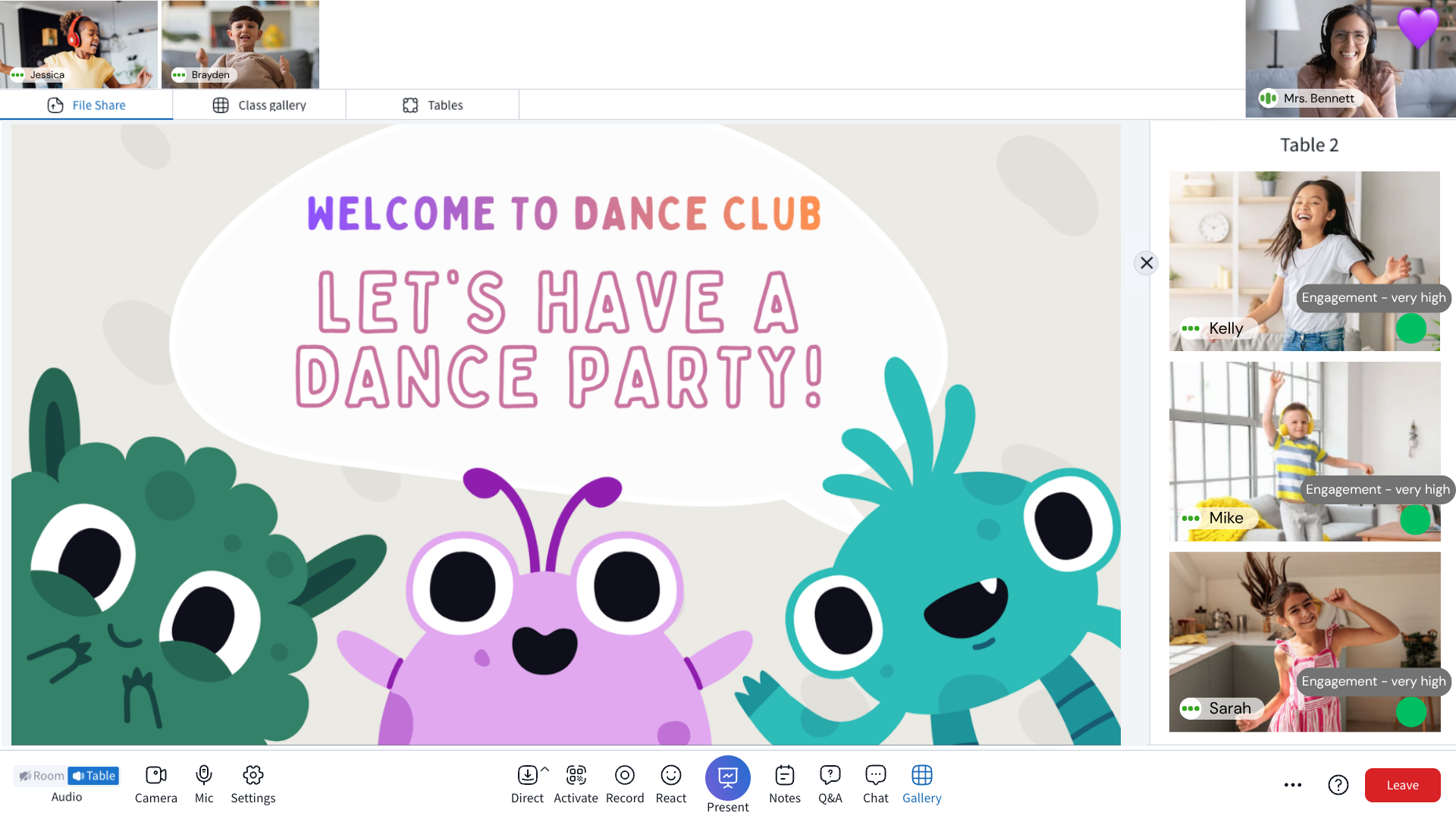Open the Q&A panel
The image size is (1456, 819).
[830, 784]
